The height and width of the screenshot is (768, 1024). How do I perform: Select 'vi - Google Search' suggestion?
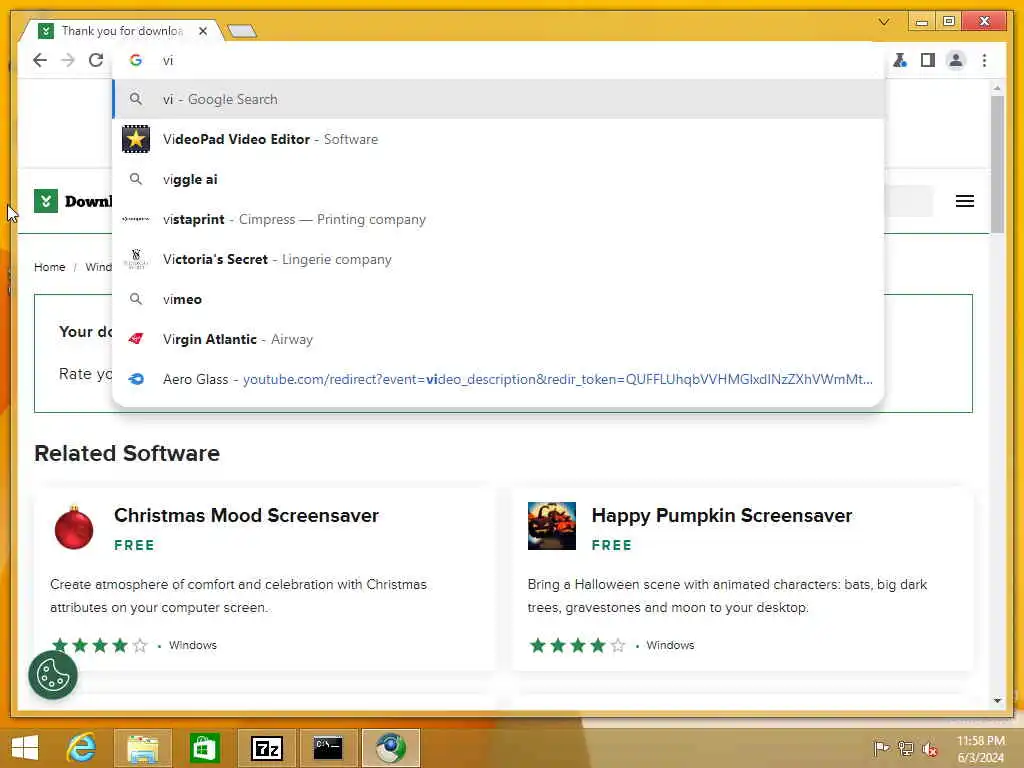498,99
